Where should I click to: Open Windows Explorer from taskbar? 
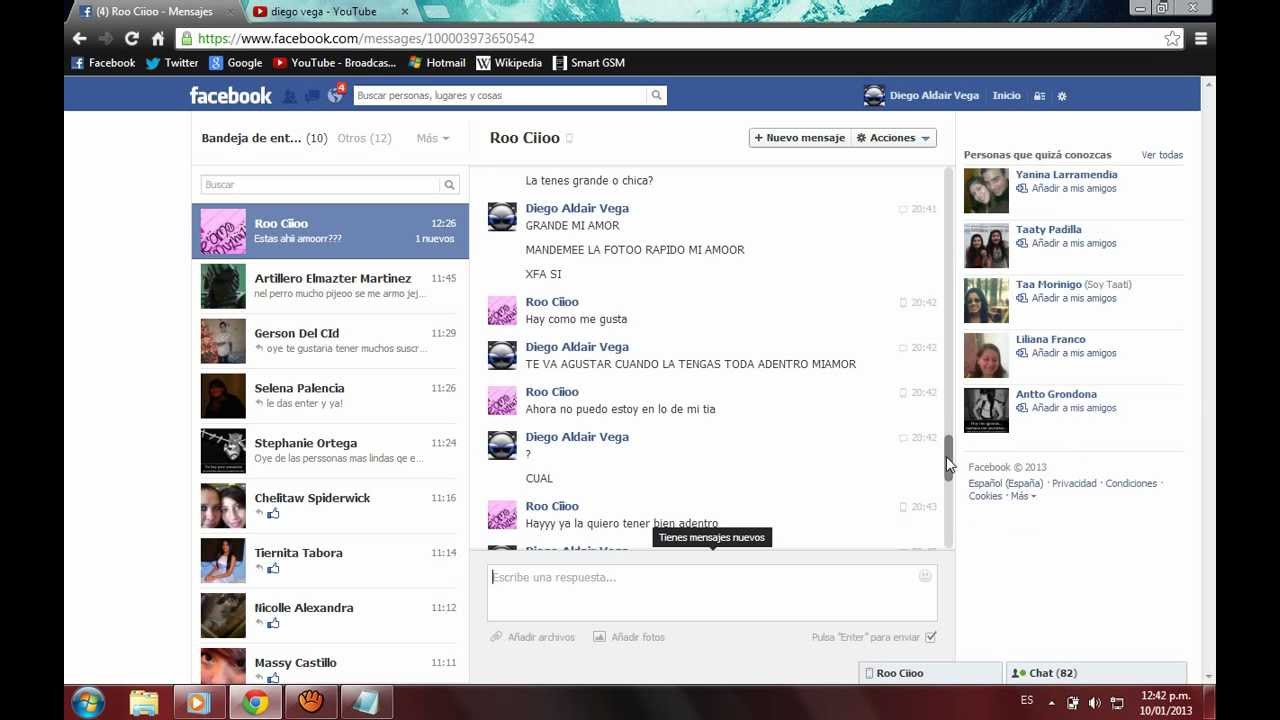tap(144, 702)
